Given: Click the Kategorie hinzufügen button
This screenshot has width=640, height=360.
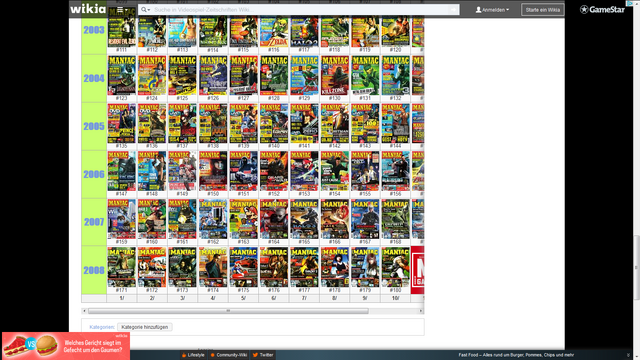Looking at the screenshot, I should [144, 327].
